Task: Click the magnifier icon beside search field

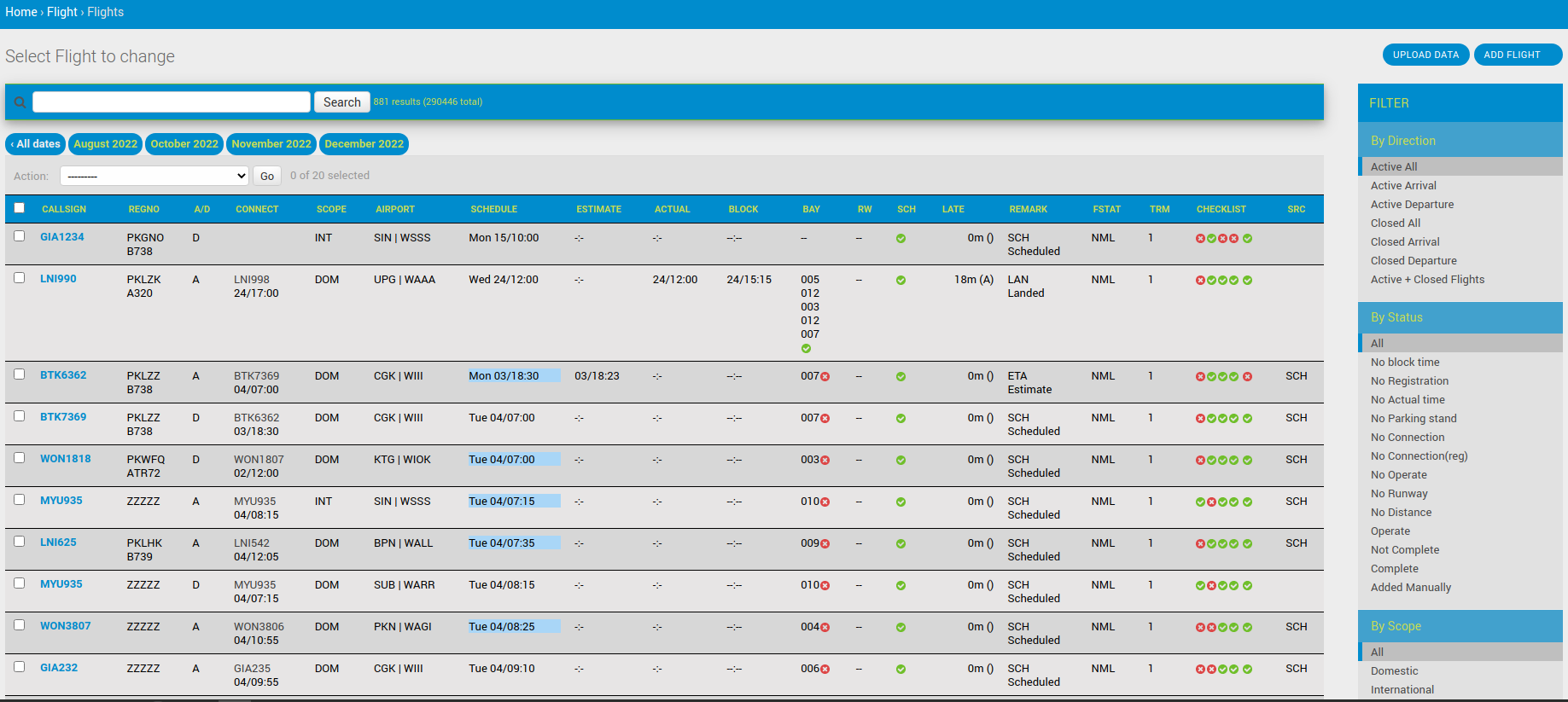Action: [x=20, y=102]
